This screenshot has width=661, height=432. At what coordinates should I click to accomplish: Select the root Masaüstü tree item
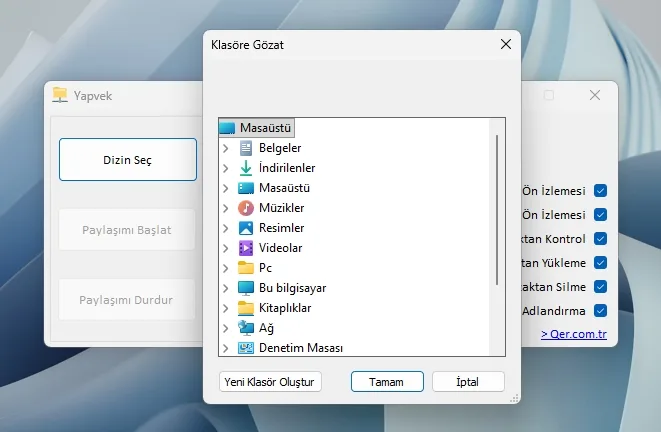pos(265,128)
